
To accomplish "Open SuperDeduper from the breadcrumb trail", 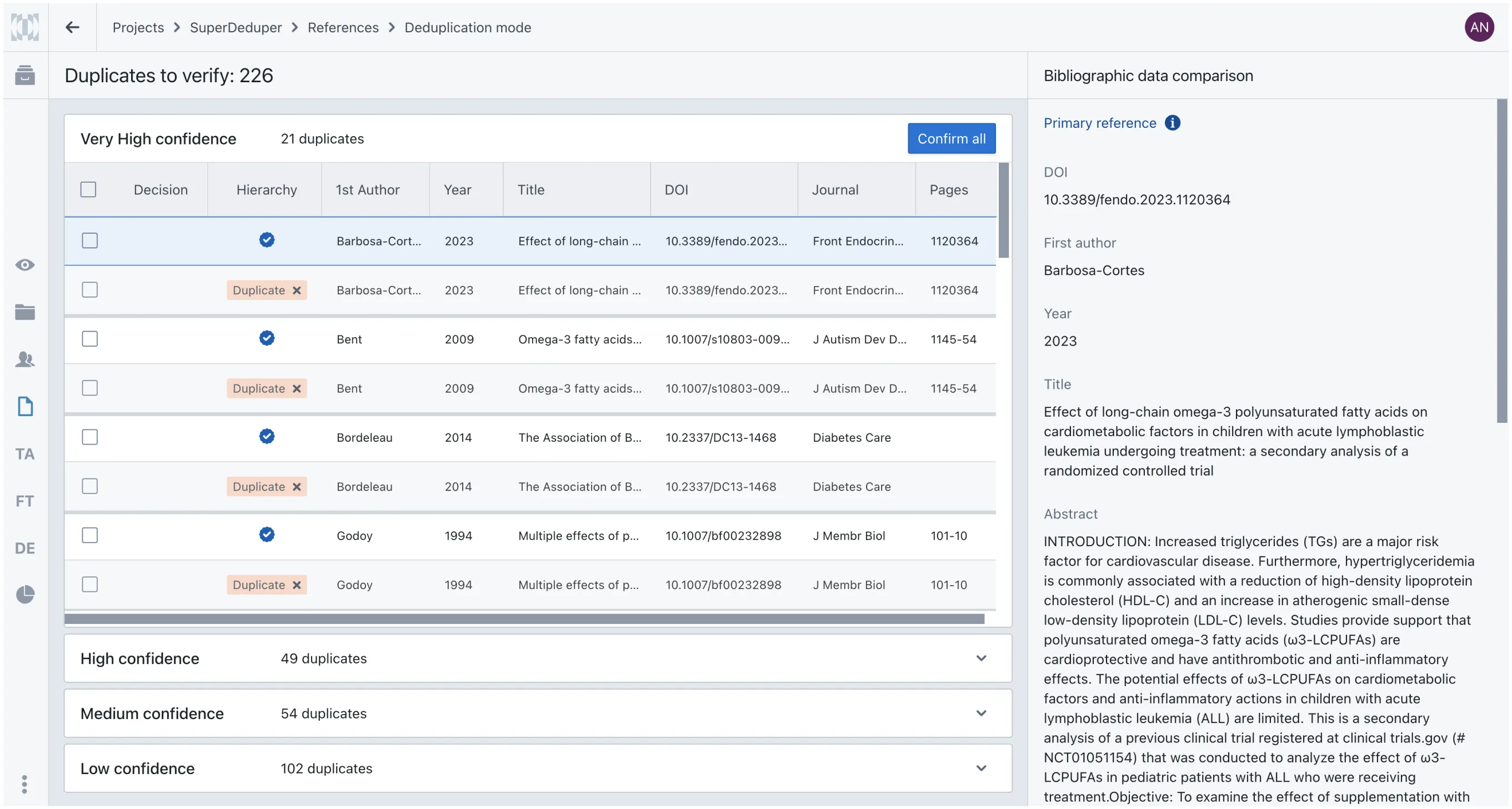I will [x=236, y=27].
